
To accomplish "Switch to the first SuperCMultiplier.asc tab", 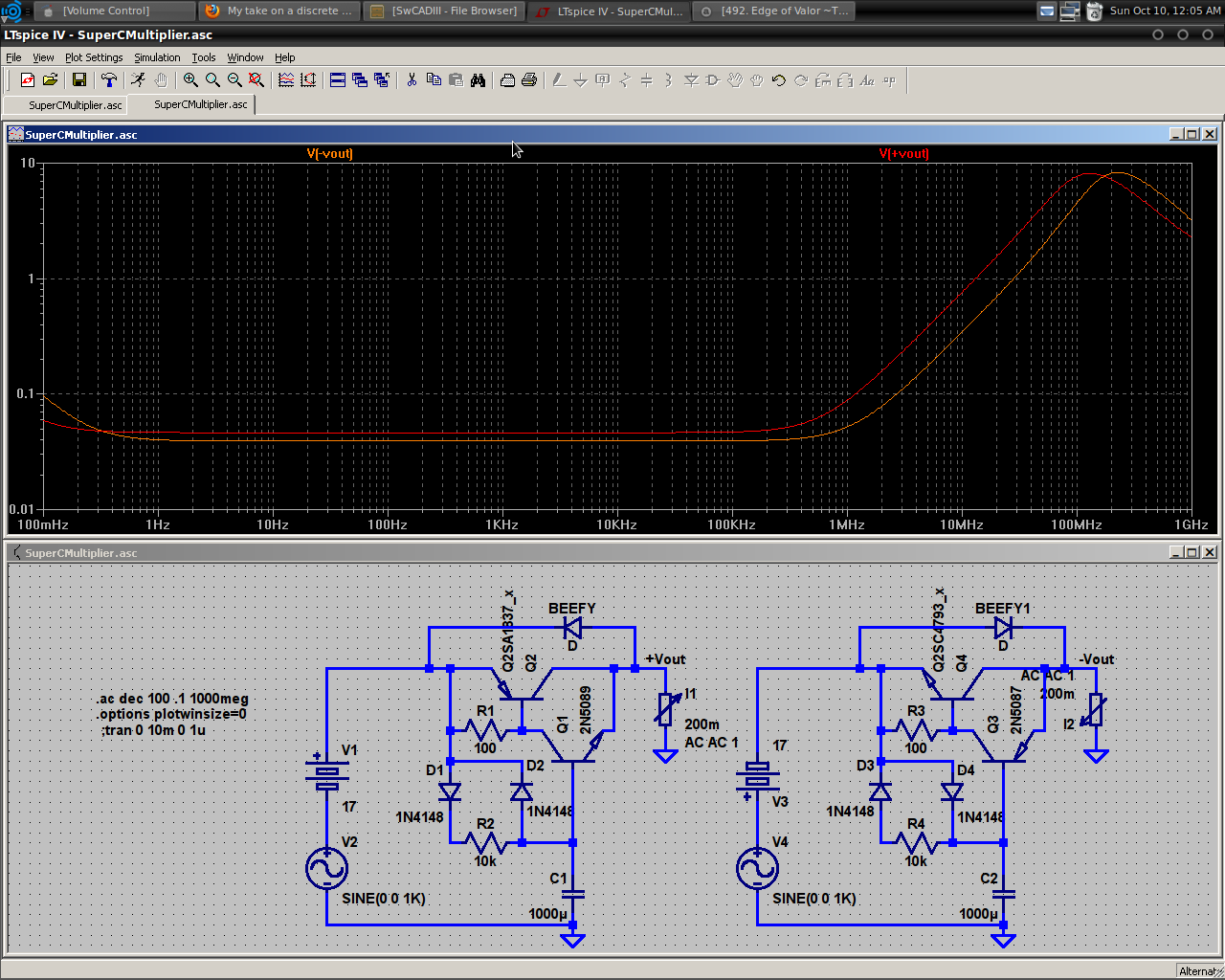I will click(67, 105).
